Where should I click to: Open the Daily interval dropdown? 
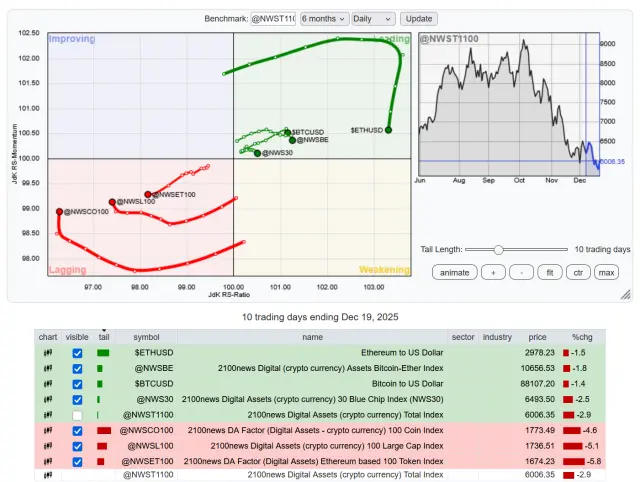tap(373, 19)
